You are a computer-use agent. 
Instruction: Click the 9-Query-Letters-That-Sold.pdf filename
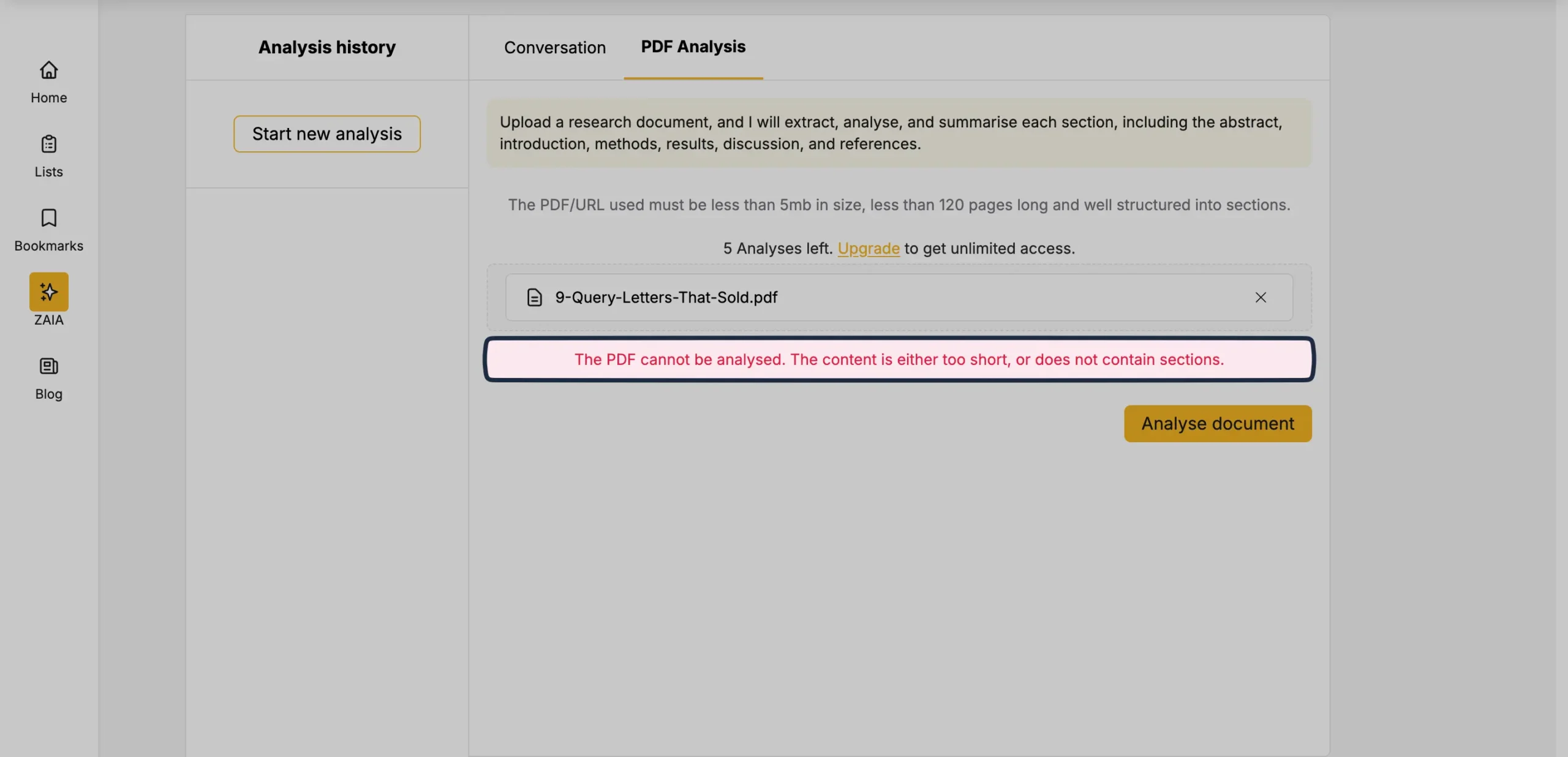(x=666, y=297)
